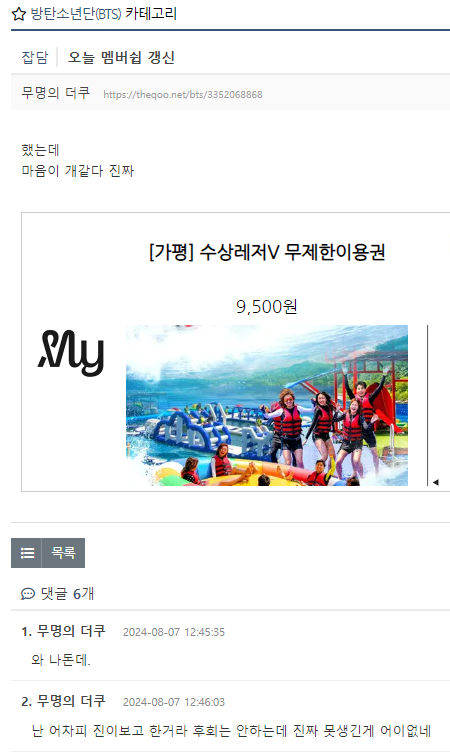Click the My logo in the advertisement
The height and width of the screenshot is (755, 450).
71,353
